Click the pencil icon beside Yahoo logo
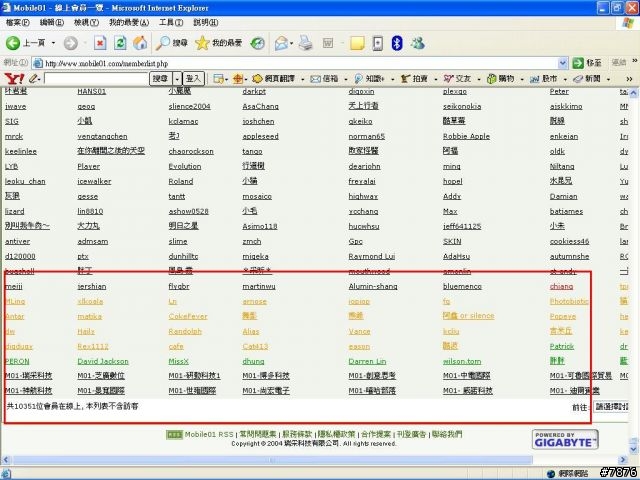The height and width of the screenshot is (480, 640). pos(34,78)
